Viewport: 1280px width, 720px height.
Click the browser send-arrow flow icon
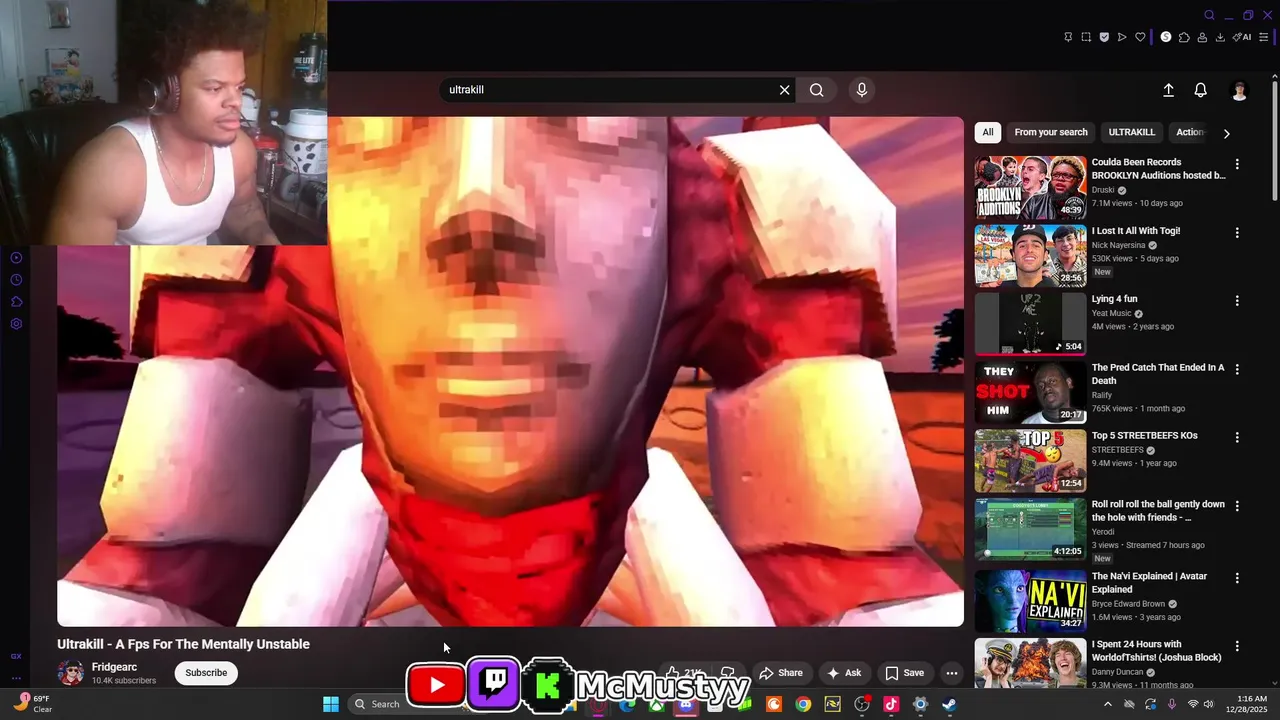[1122, 37]
